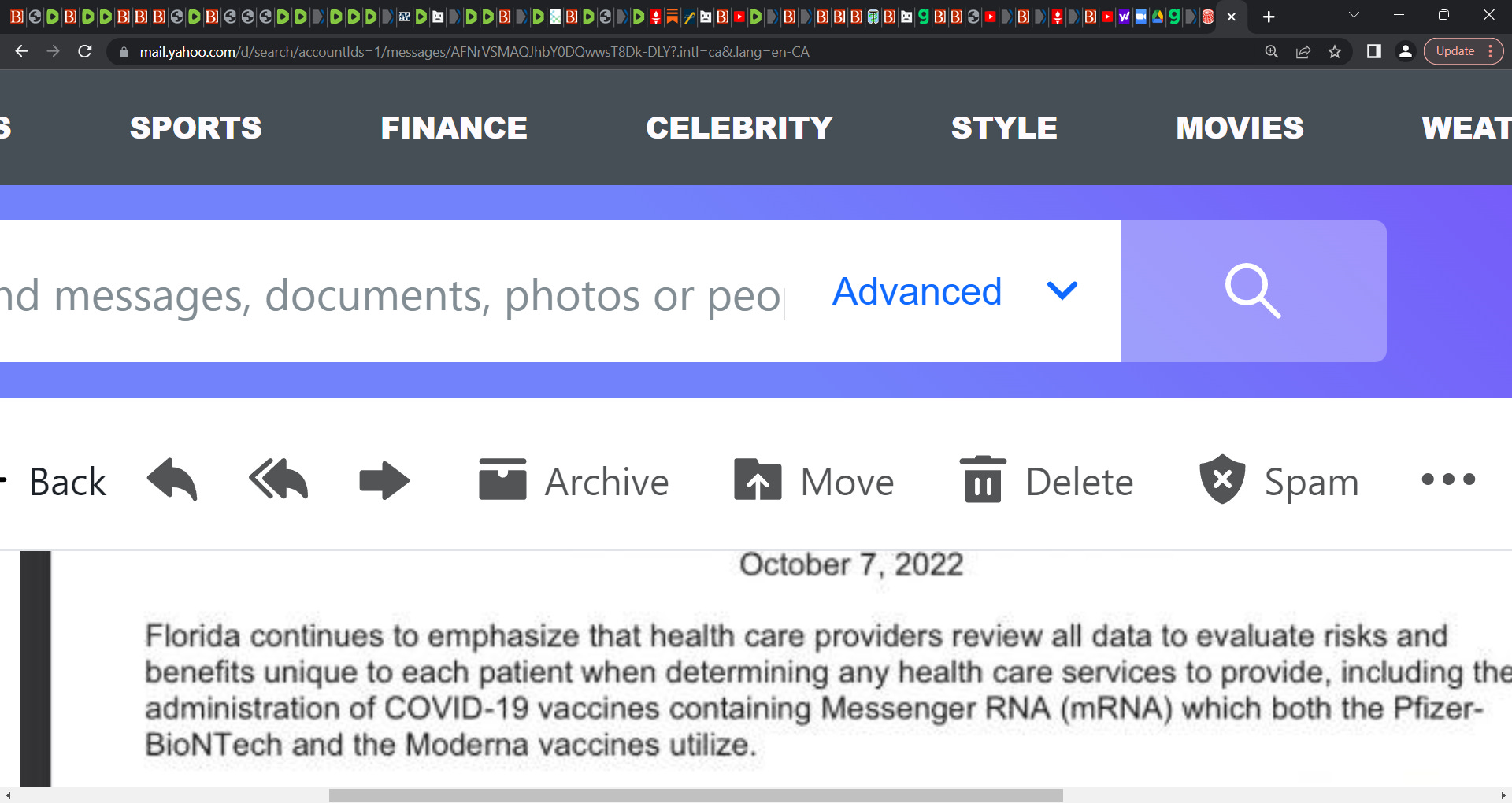The width and height of the screenshot is (1512, 803).
Task: Bookmark this page with the star icon
Action: (x=1335, y=52)
